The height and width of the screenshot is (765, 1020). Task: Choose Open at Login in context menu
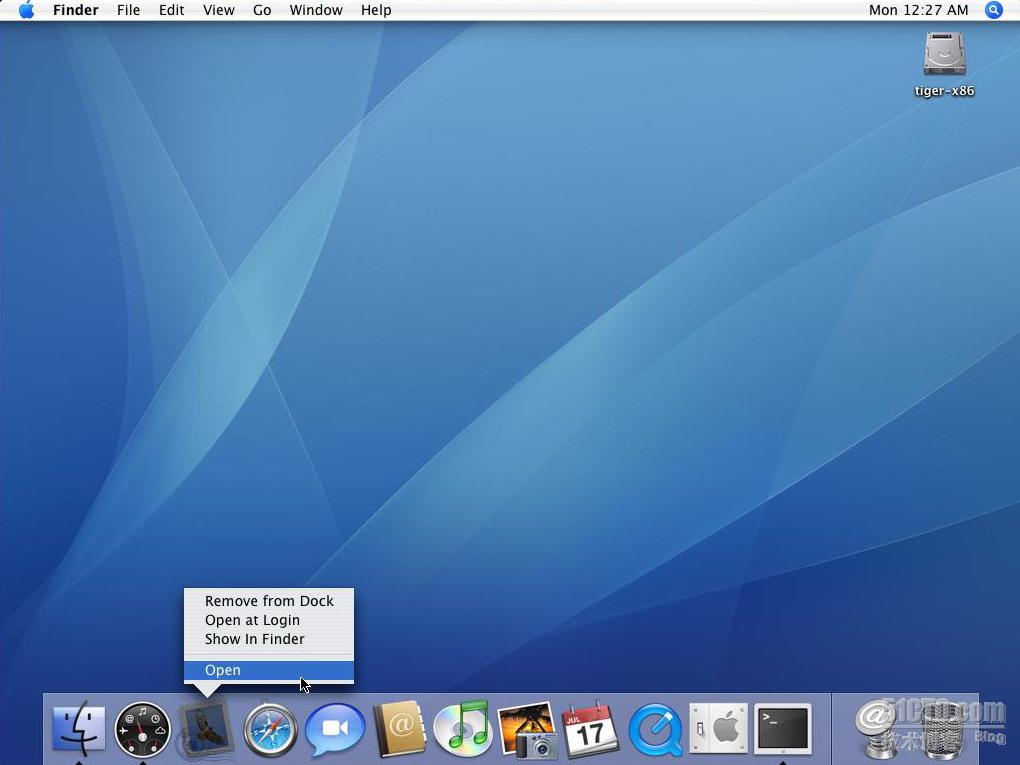(269, 620)
